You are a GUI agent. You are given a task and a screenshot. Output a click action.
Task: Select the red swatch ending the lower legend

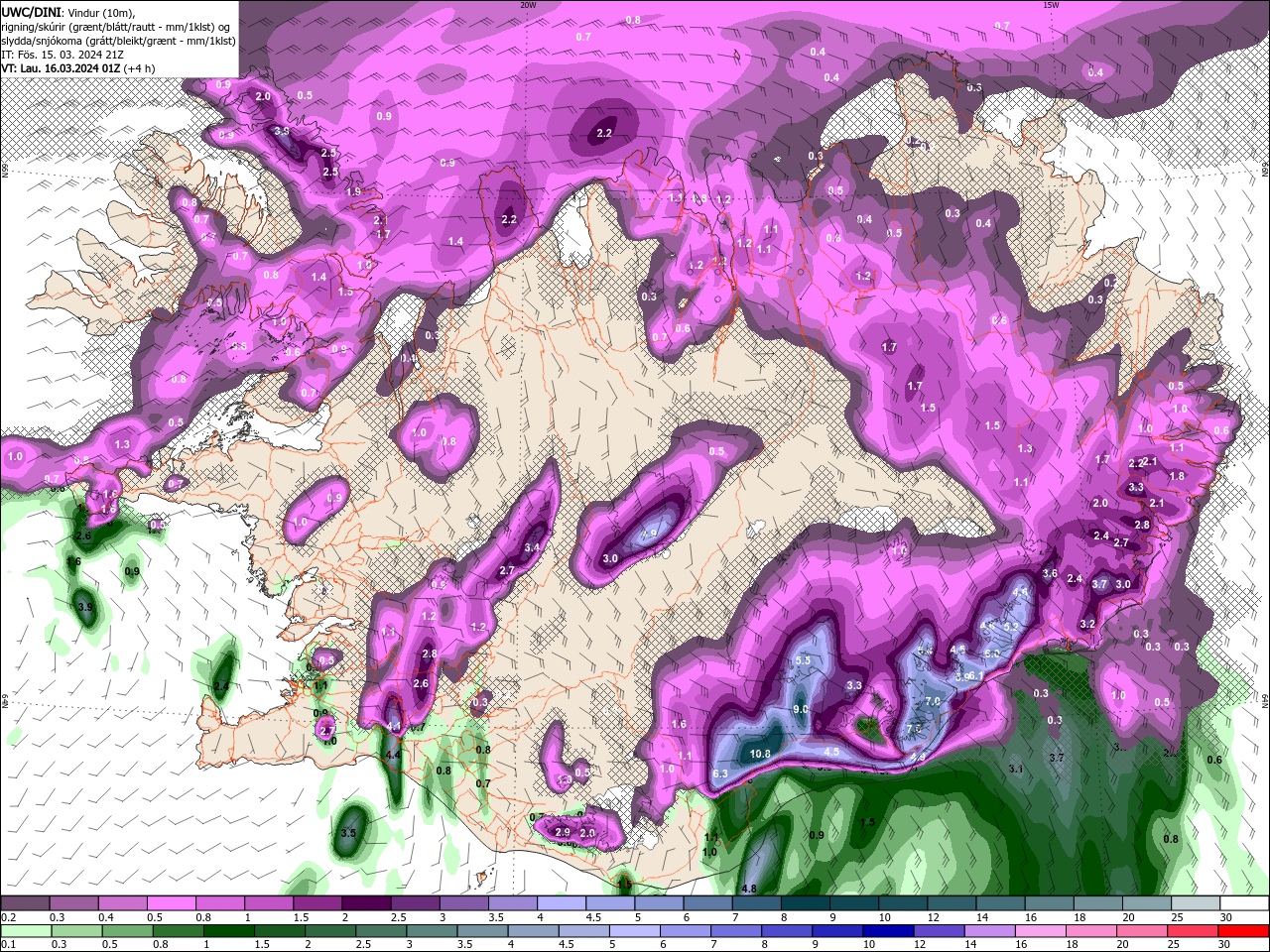coord(1243,930)
